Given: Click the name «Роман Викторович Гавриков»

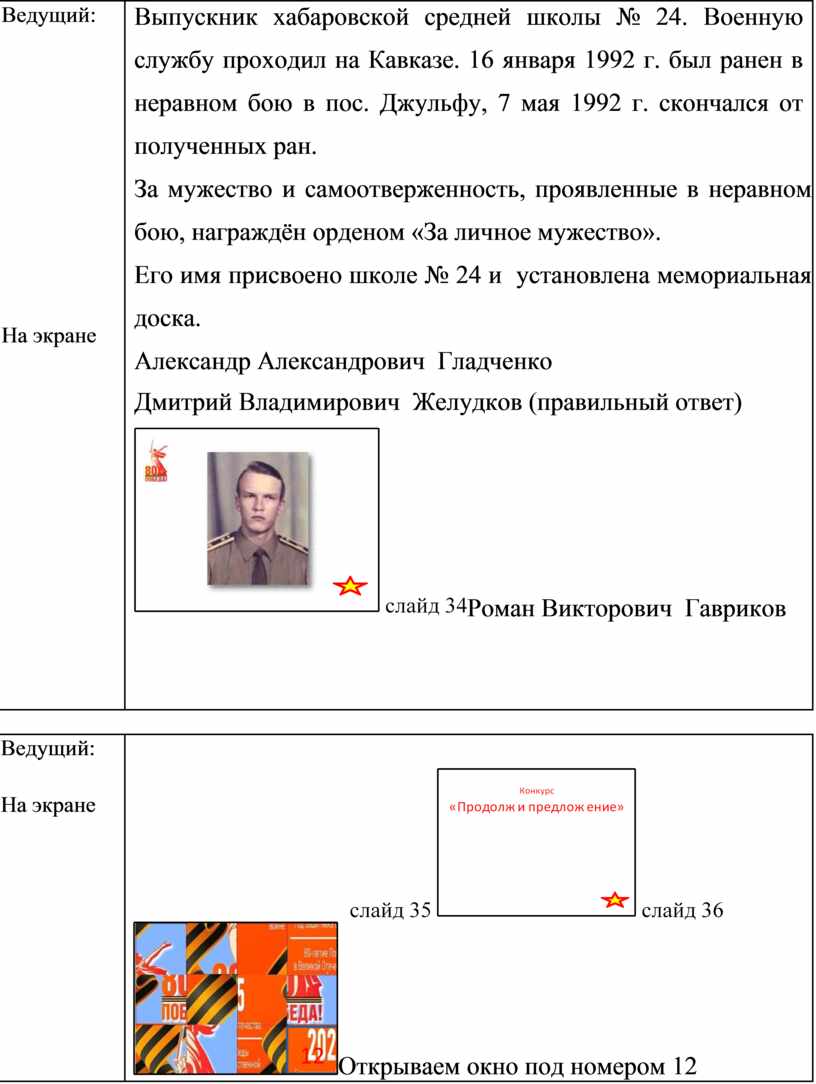Looking at the screenshot, I should [x=627, y=608].
